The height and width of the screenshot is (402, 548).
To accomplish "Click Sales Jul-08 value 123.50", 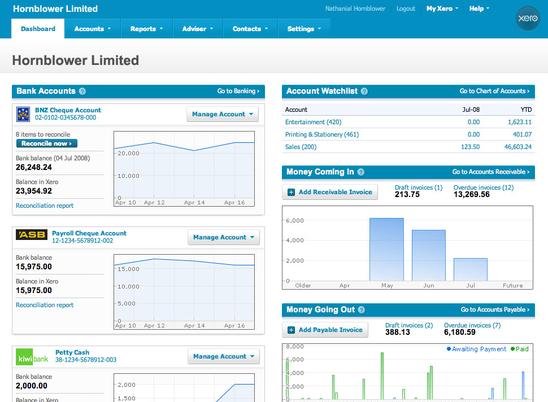I will point(470,147).
